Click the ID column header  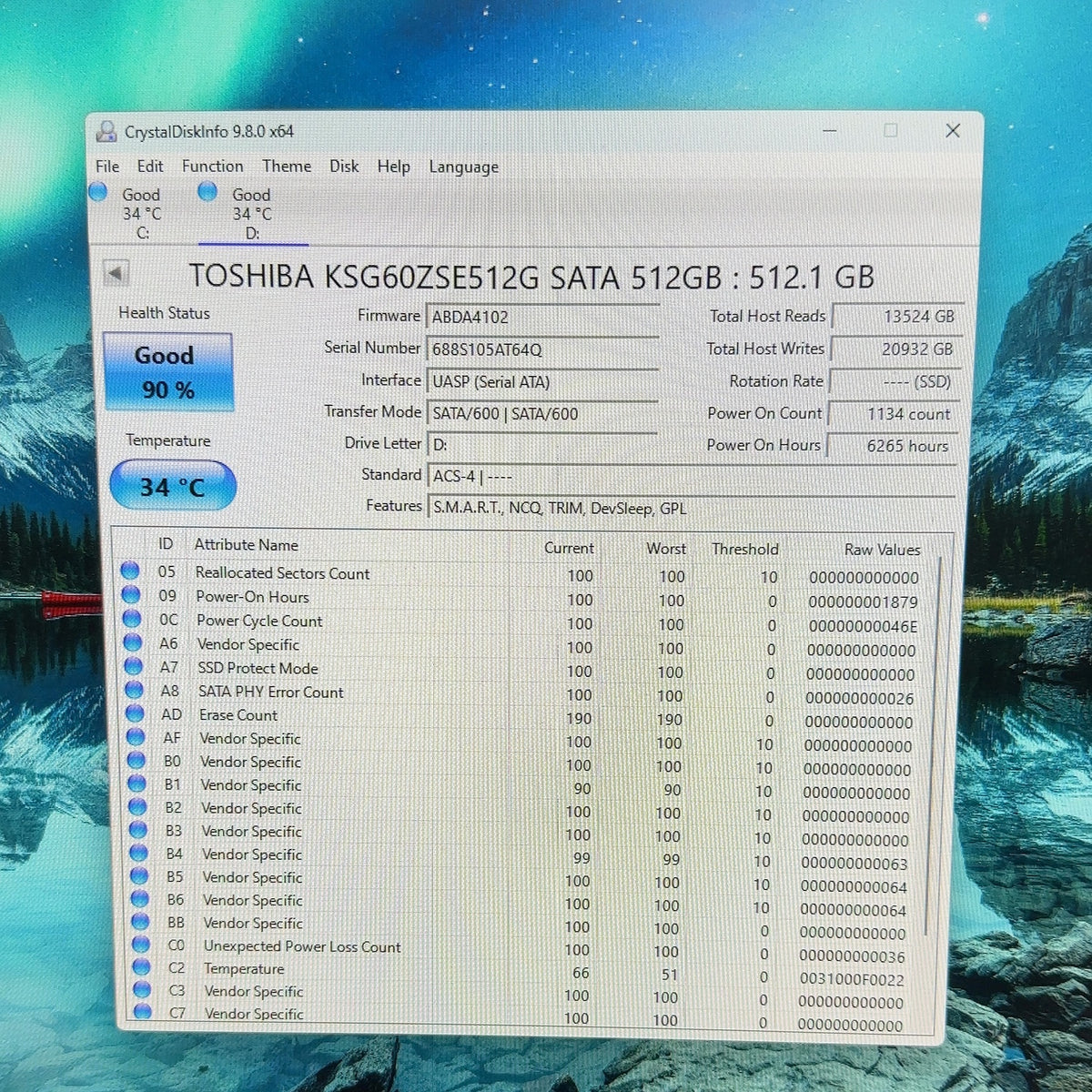click(x=166, y=544)
